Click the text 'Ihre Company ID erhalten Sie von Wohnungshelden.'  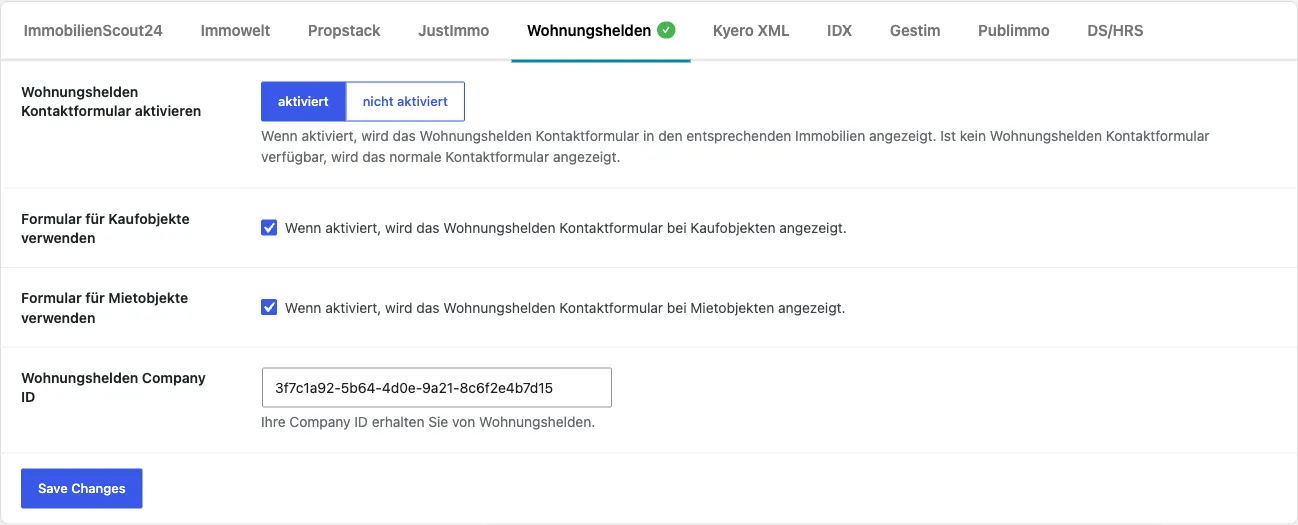[x=428, y=422]
